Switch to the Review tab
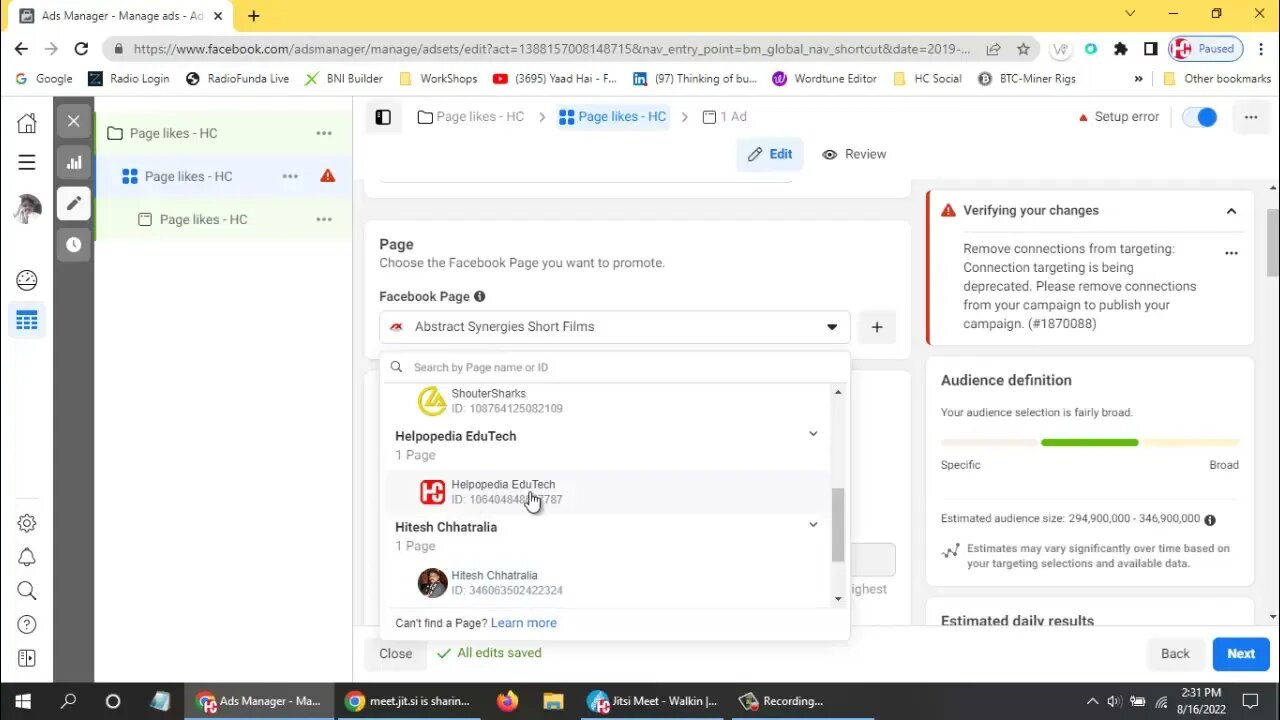Screen dimensions: 1280x720 pos(854,154)
